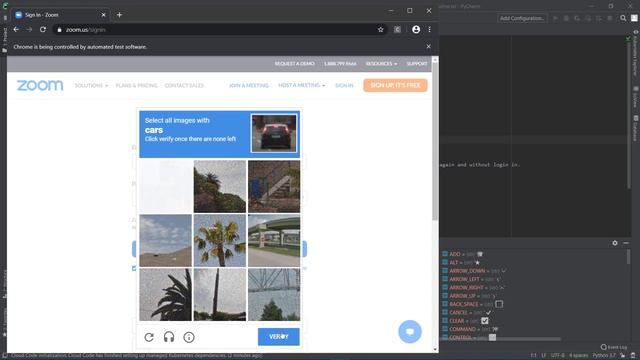Click the Zoom logo

pyautogui.click(x=40, y=85)
